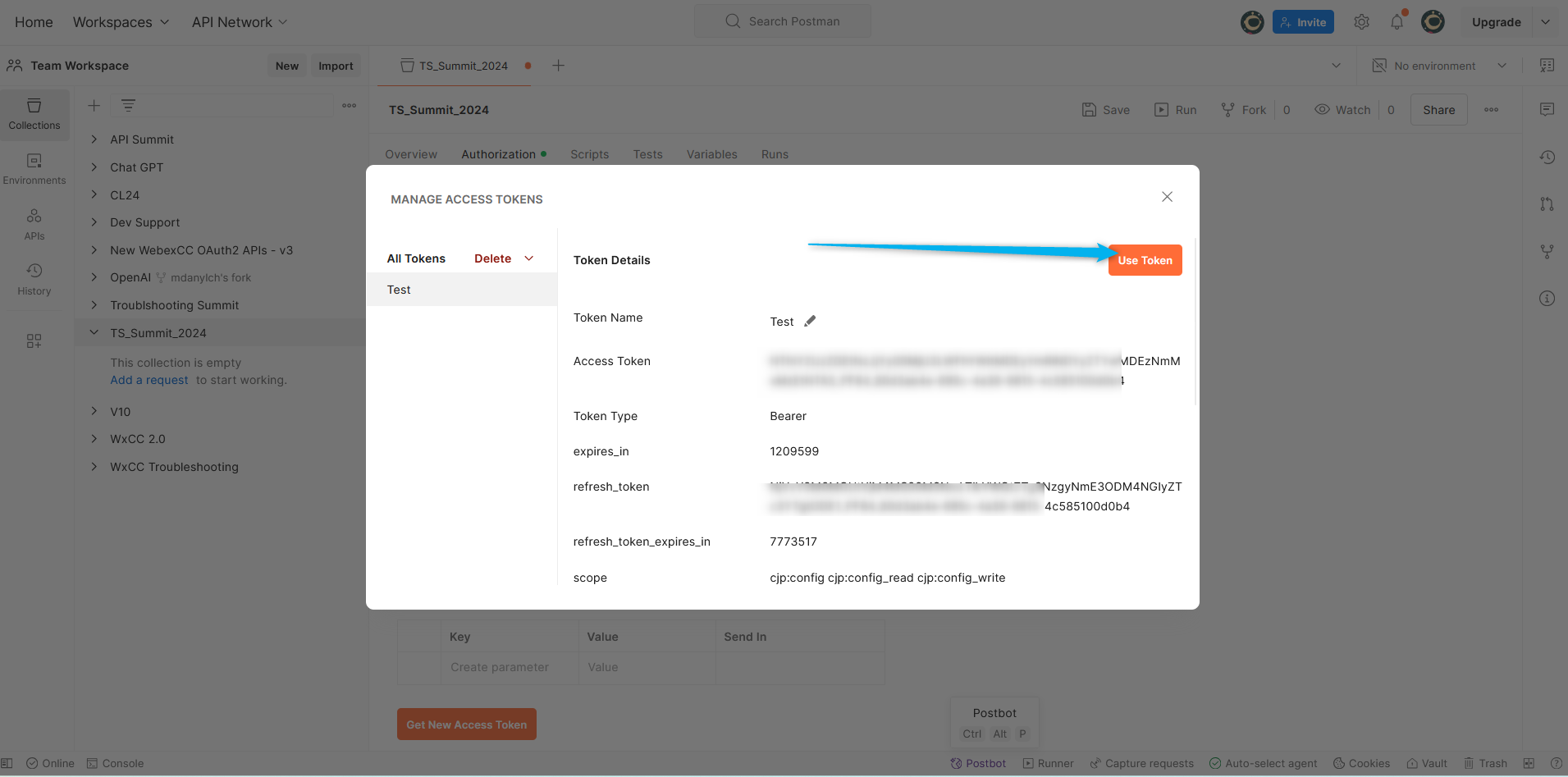Image resolution: width=1568 pixels, height=777 pixels.
Task: Click the user avatar in the header
Action: [1433, 22]
